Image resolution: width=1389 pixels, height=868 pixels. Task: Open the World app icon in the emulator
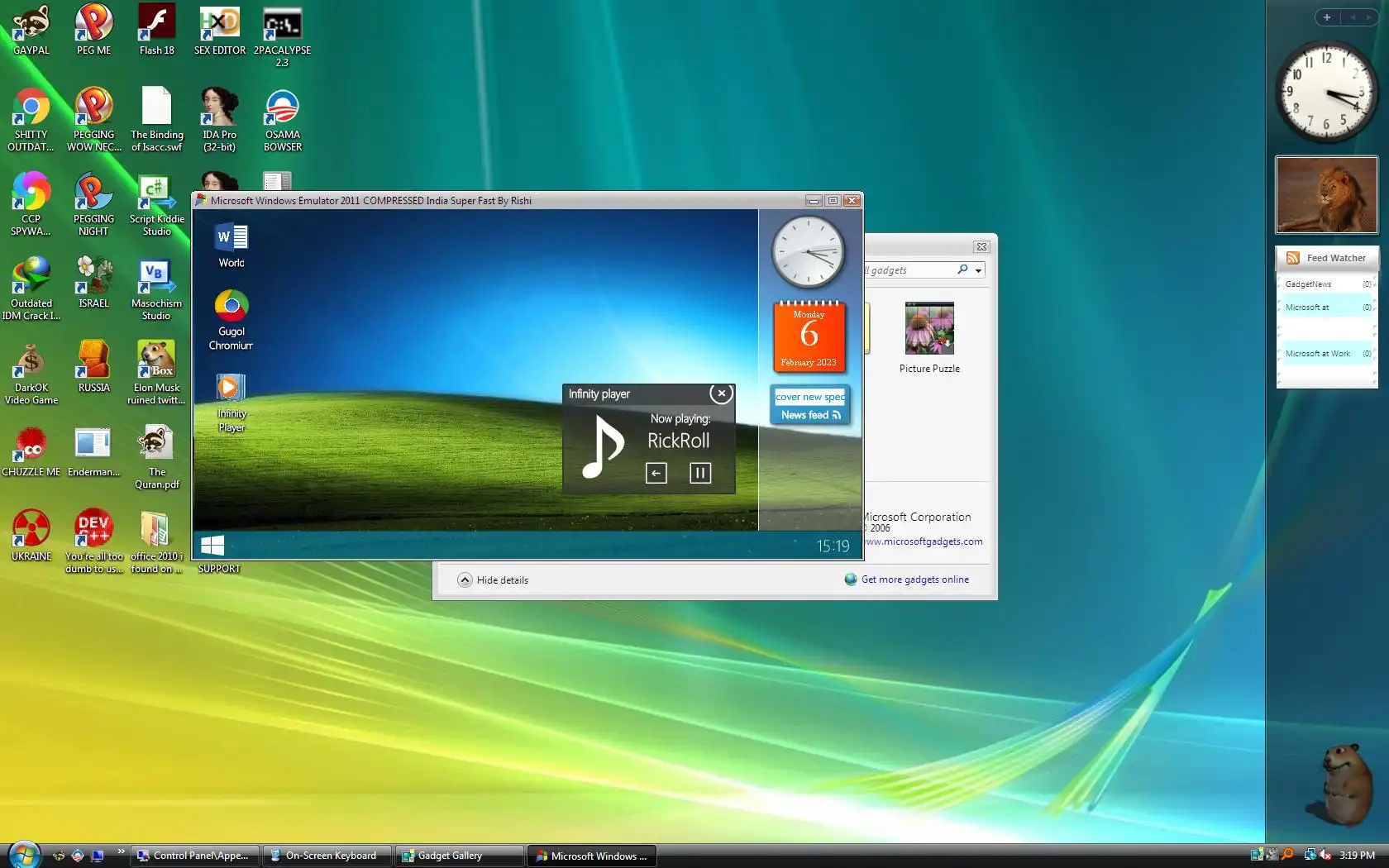click(231, 246)
